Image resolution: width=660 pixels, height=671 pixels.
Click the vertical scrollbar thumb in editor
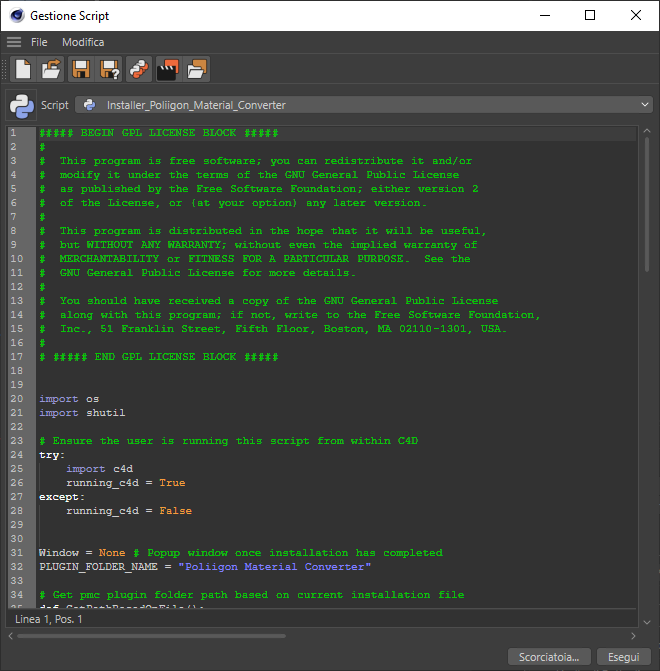click(x=647, y=204)
